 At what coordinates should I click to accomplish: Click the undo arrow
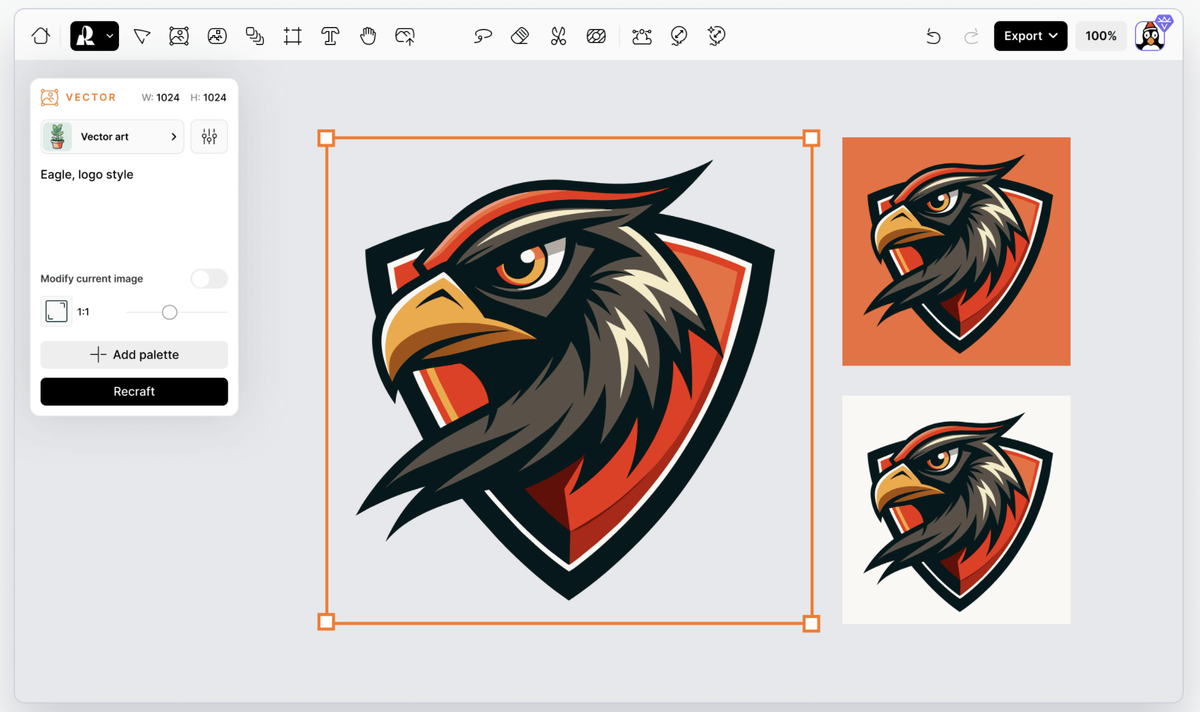933,36
